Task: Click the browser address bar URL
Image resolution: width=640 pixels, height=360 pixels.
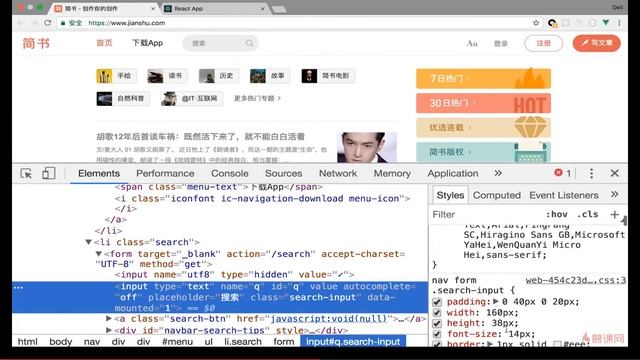Action: [127, 23]
